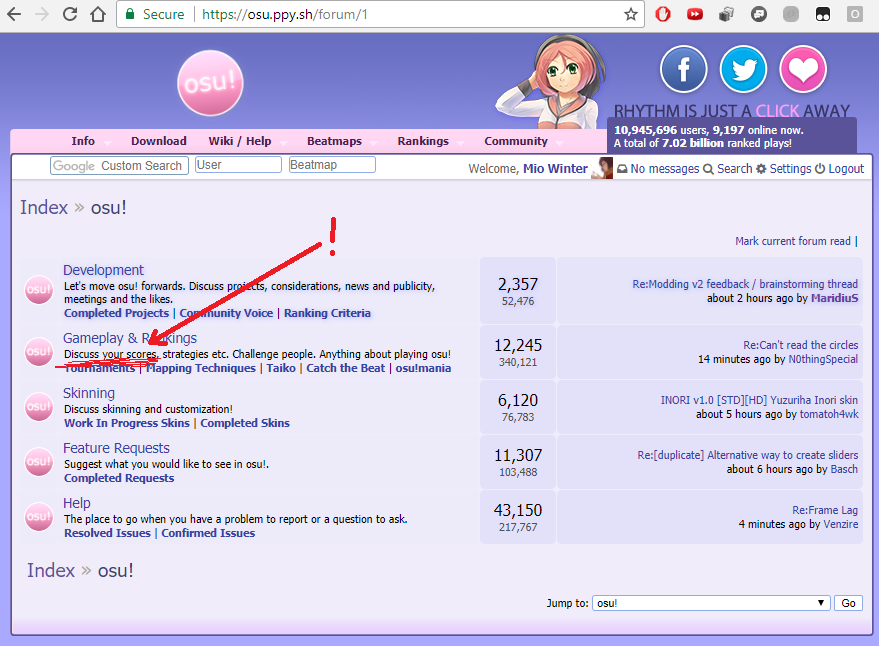Click the browser Back arrow
This screenshot has width=879, height=646.
pos(14,14)
